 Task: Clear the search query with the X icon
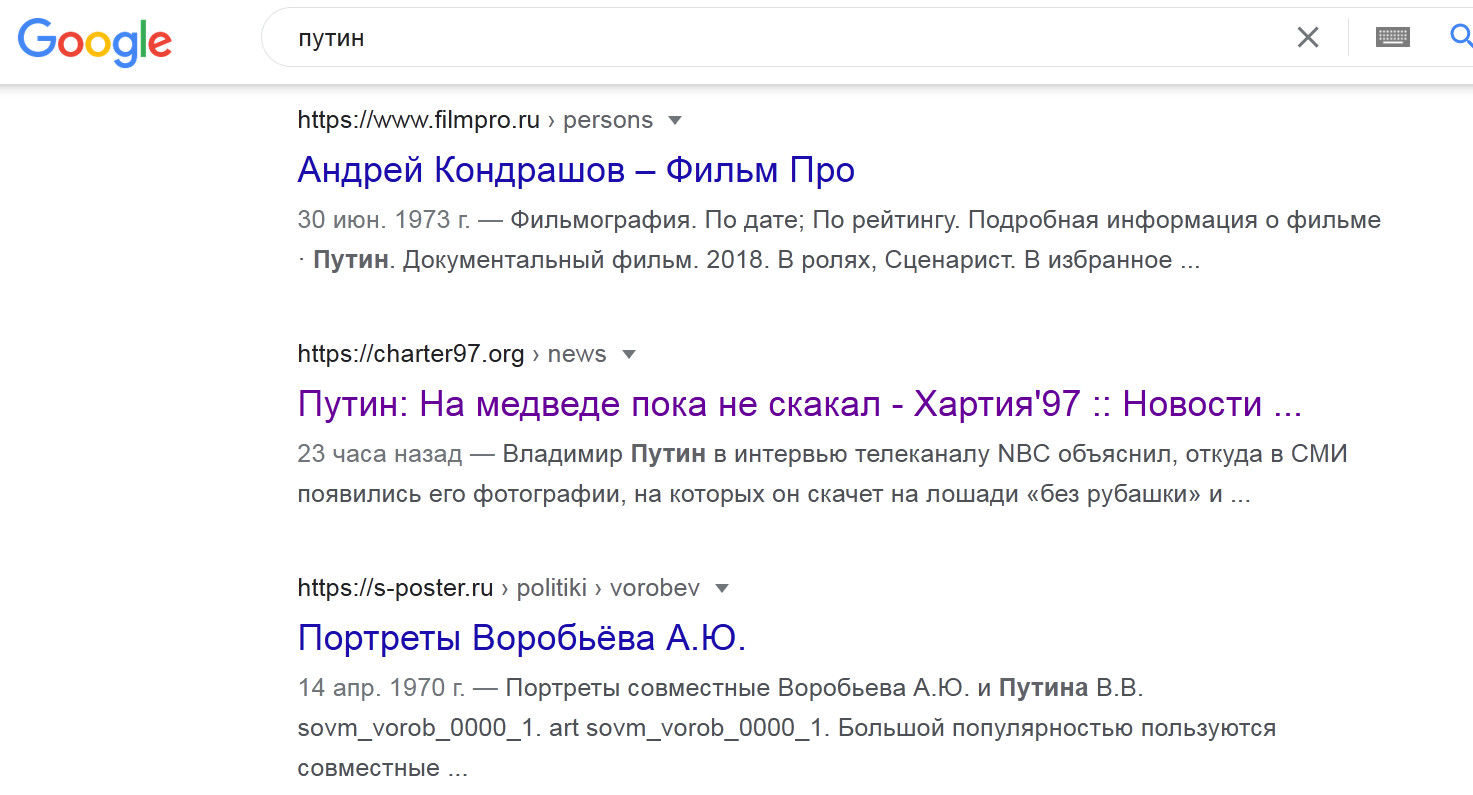click(x=1307, y=38)
